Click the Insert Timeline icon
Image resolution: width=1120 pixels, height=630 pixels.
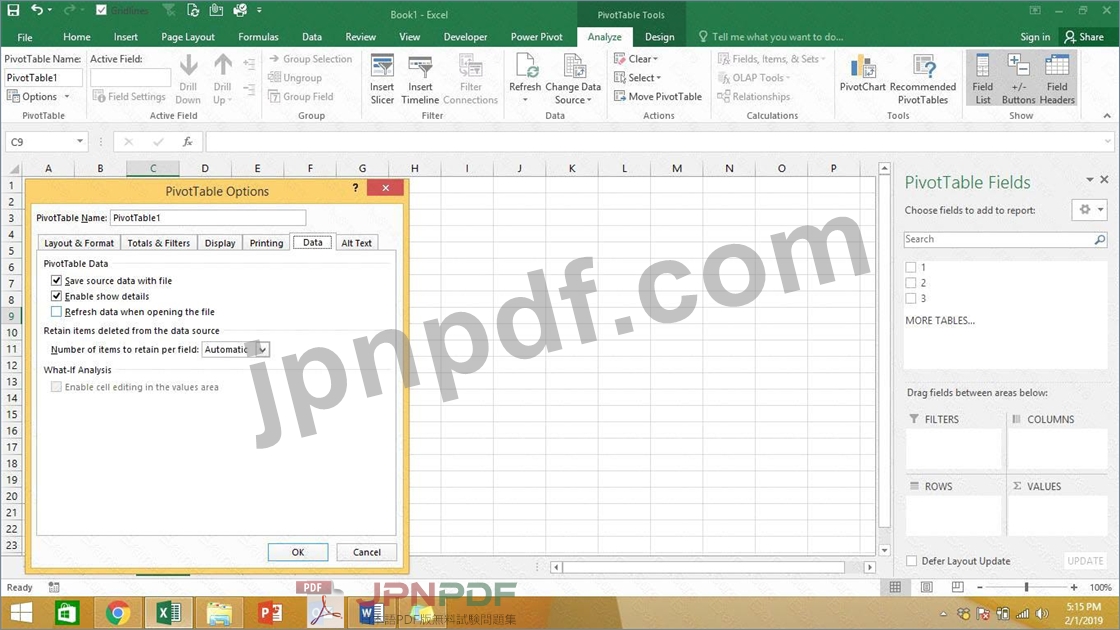pos(420,68)
